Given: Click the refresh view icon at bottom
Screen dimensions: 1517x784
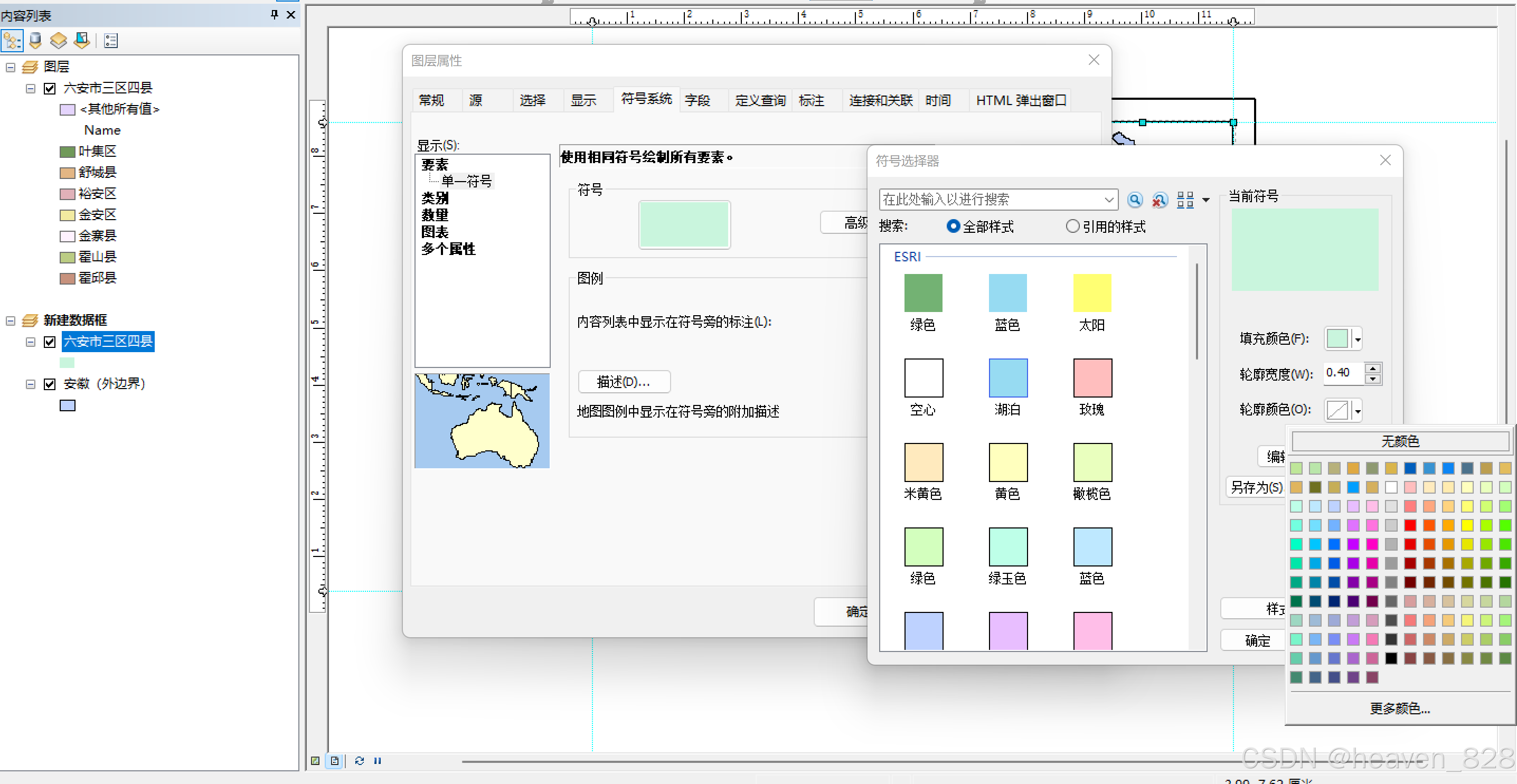Looking at the screenshot, I should pos(359,760).
